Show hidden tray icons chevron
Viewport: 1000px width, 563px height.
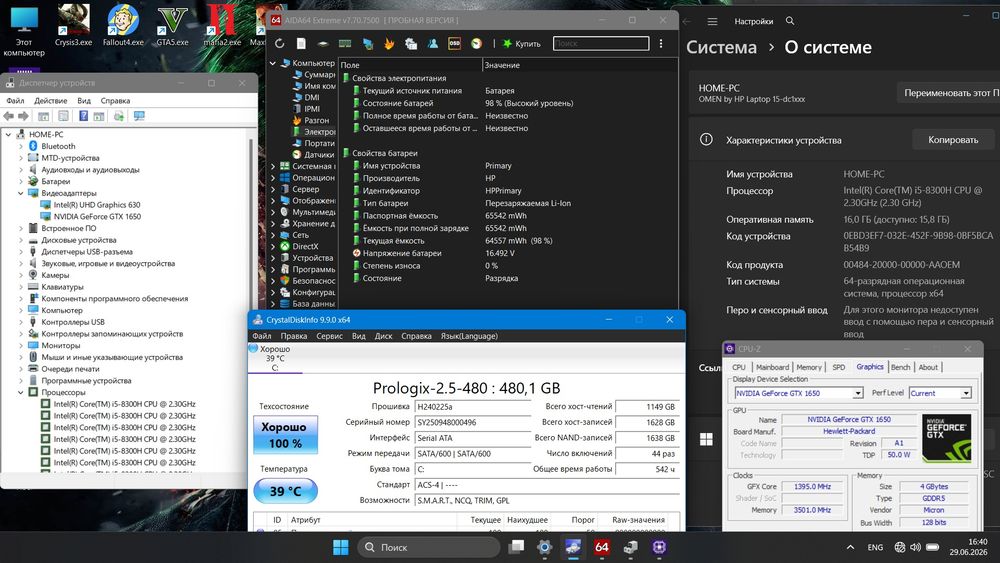point(850,547)
